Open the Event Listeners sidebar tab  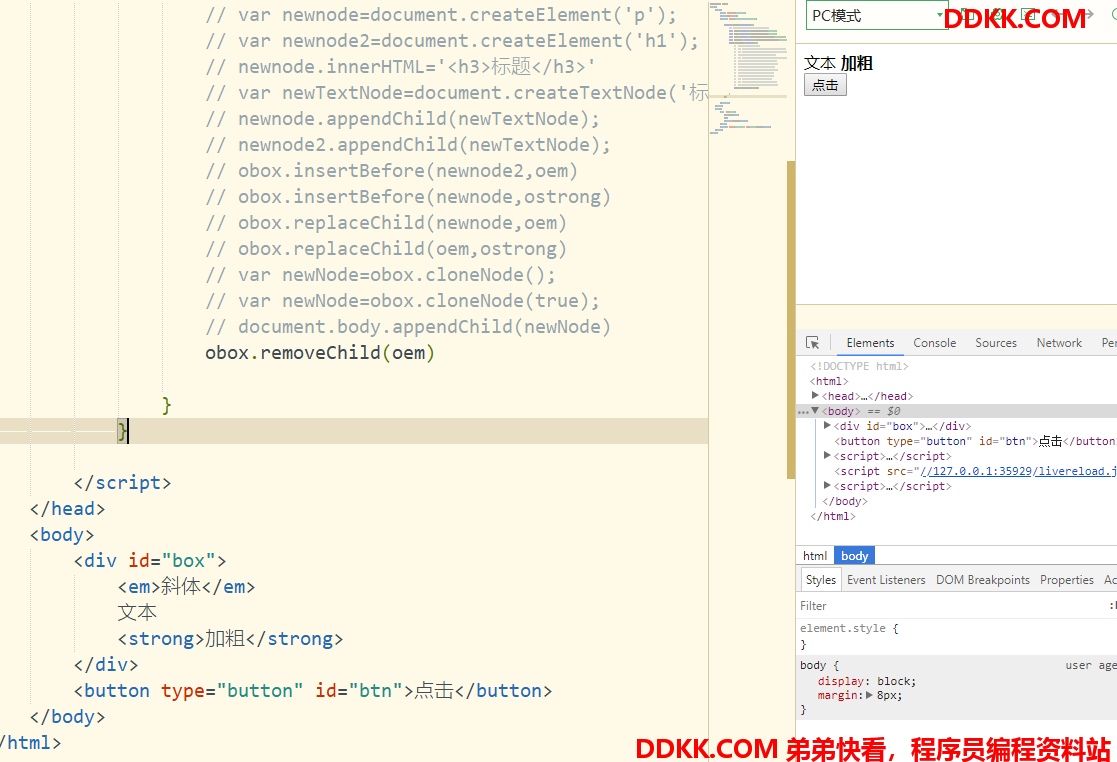[x=885, y=580]
